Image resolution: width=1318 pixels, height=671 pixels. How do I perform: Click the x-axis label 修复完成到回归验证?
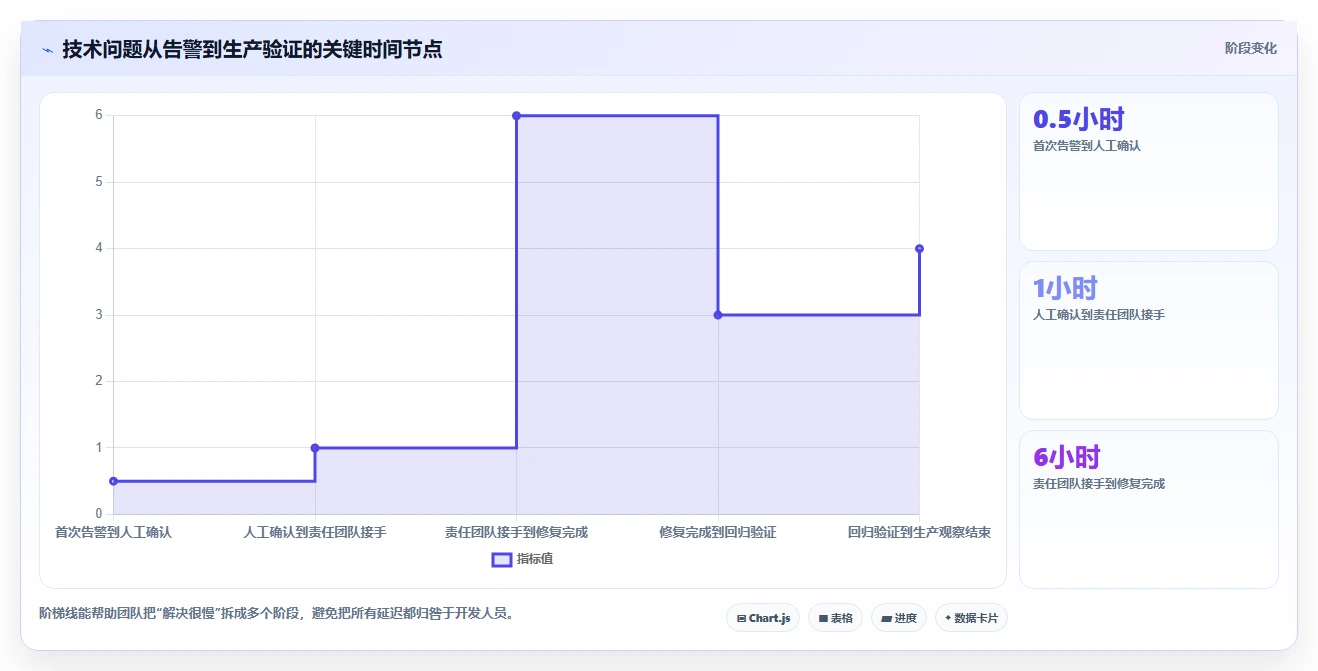(718, 533)
